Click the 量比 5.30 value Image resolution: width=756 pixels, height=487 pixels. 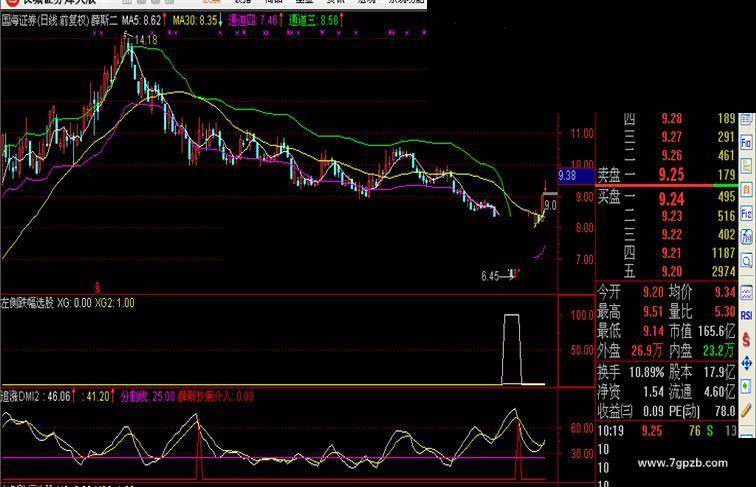point(725,311)
